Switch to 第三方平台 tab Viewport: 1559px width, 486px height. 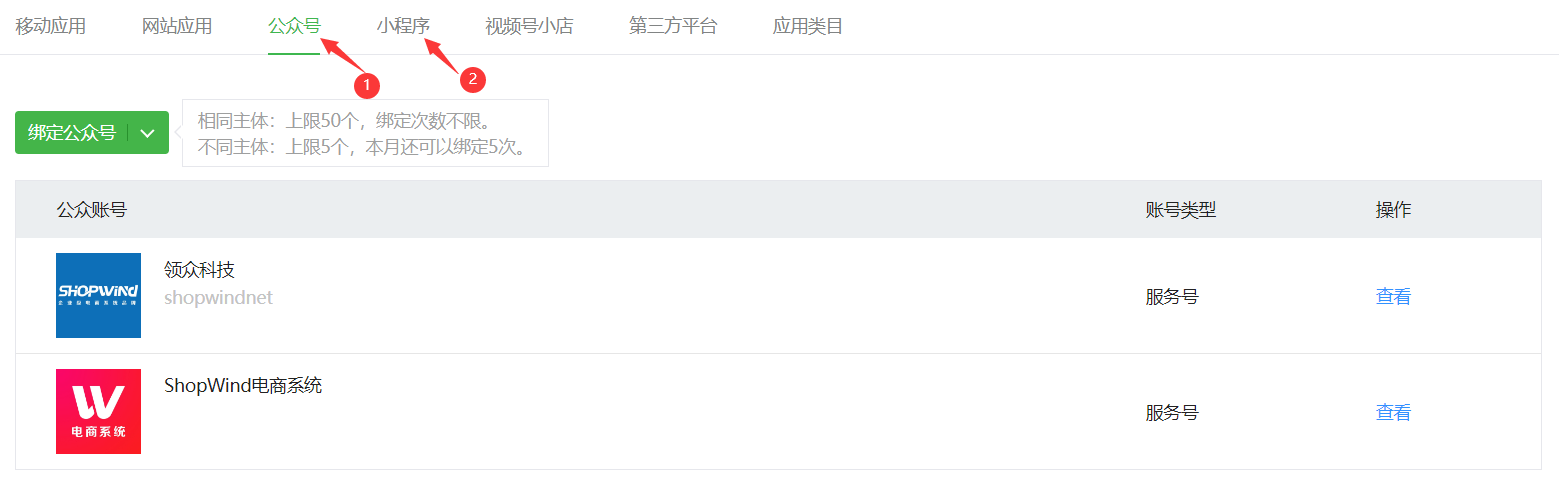click(673, 26)
